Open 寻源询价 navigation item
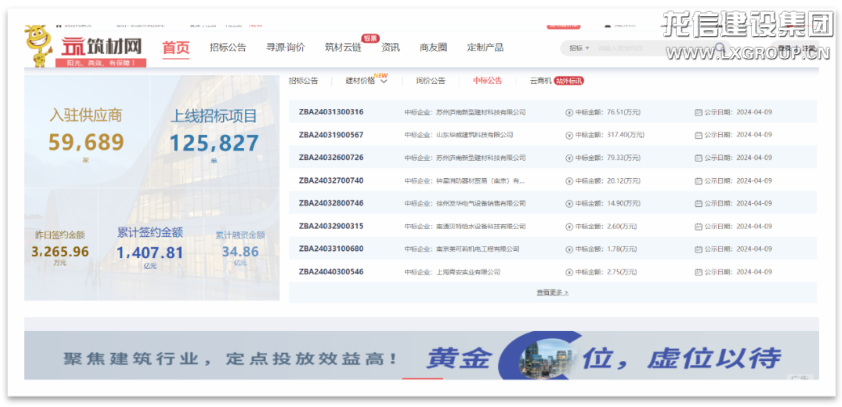842x407 pixels. pos(285,47)
